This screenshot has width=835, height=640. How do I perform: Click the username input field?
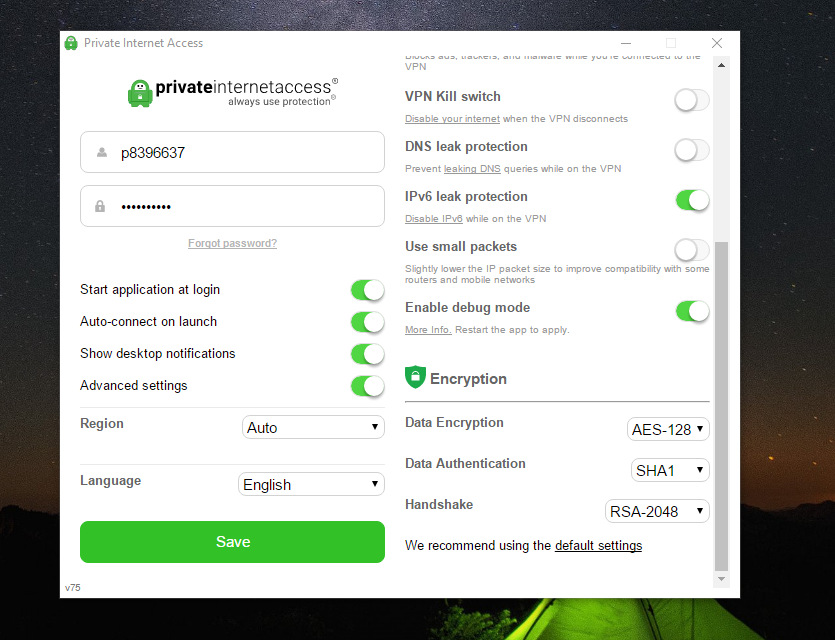tap(232, 152)
